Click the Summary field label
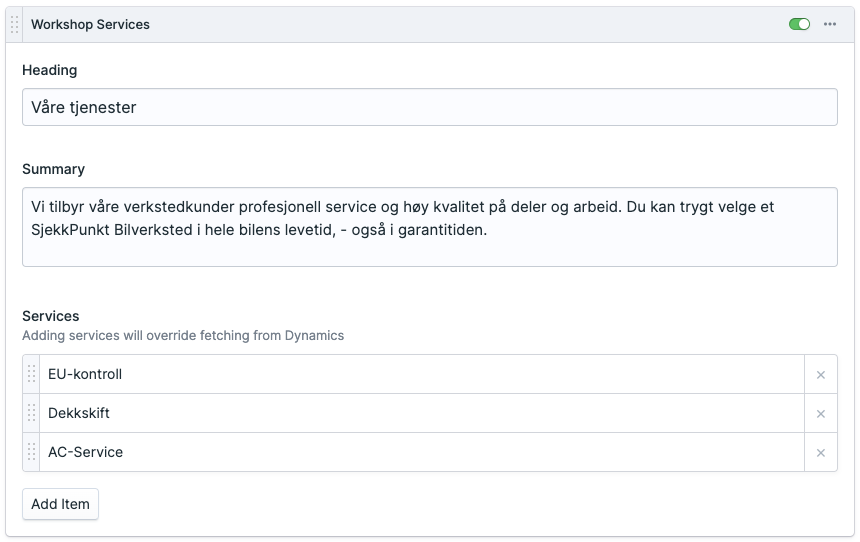 click(53, 169)
